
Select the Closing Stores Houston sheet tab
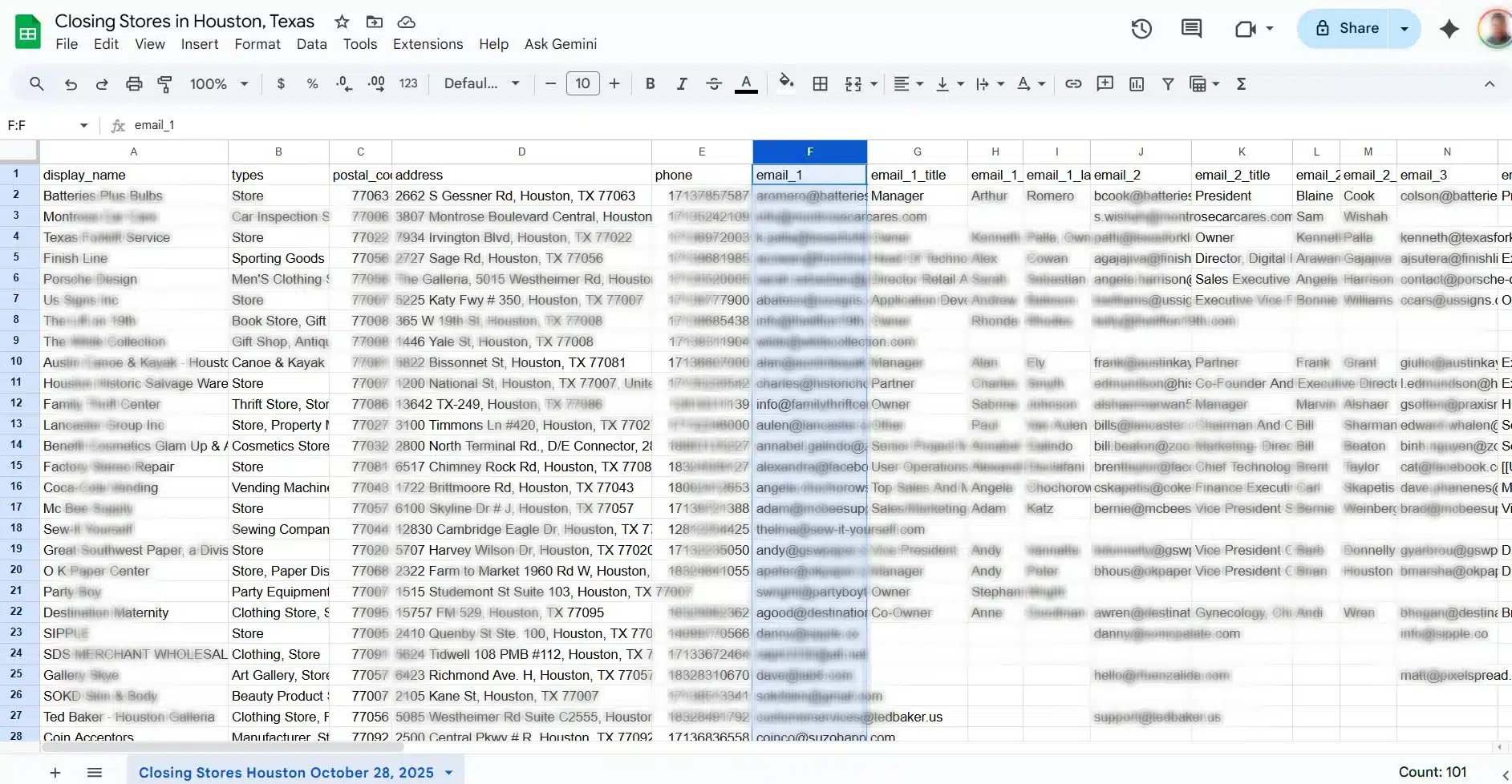(x=286, y=772)
